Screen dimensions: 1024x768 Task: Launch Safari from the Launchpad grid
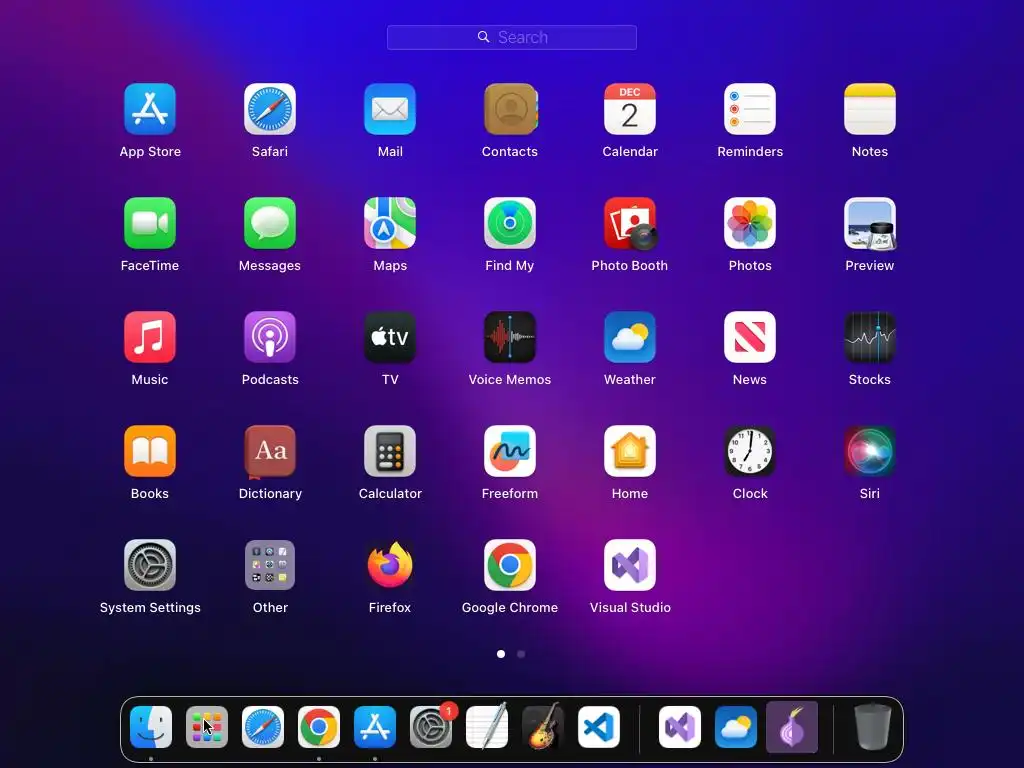pos(270,109)
